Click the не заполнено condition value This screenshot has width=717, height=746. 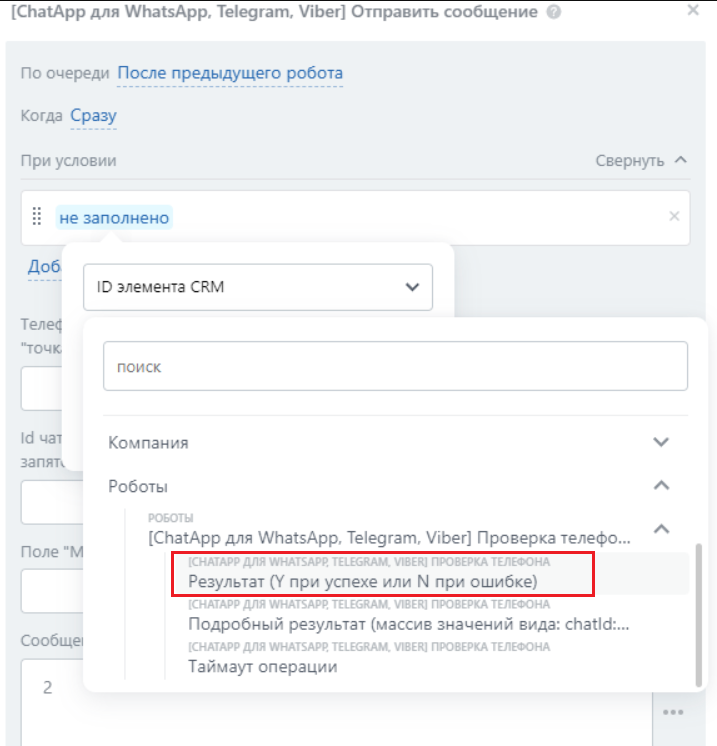pos(114,217)
